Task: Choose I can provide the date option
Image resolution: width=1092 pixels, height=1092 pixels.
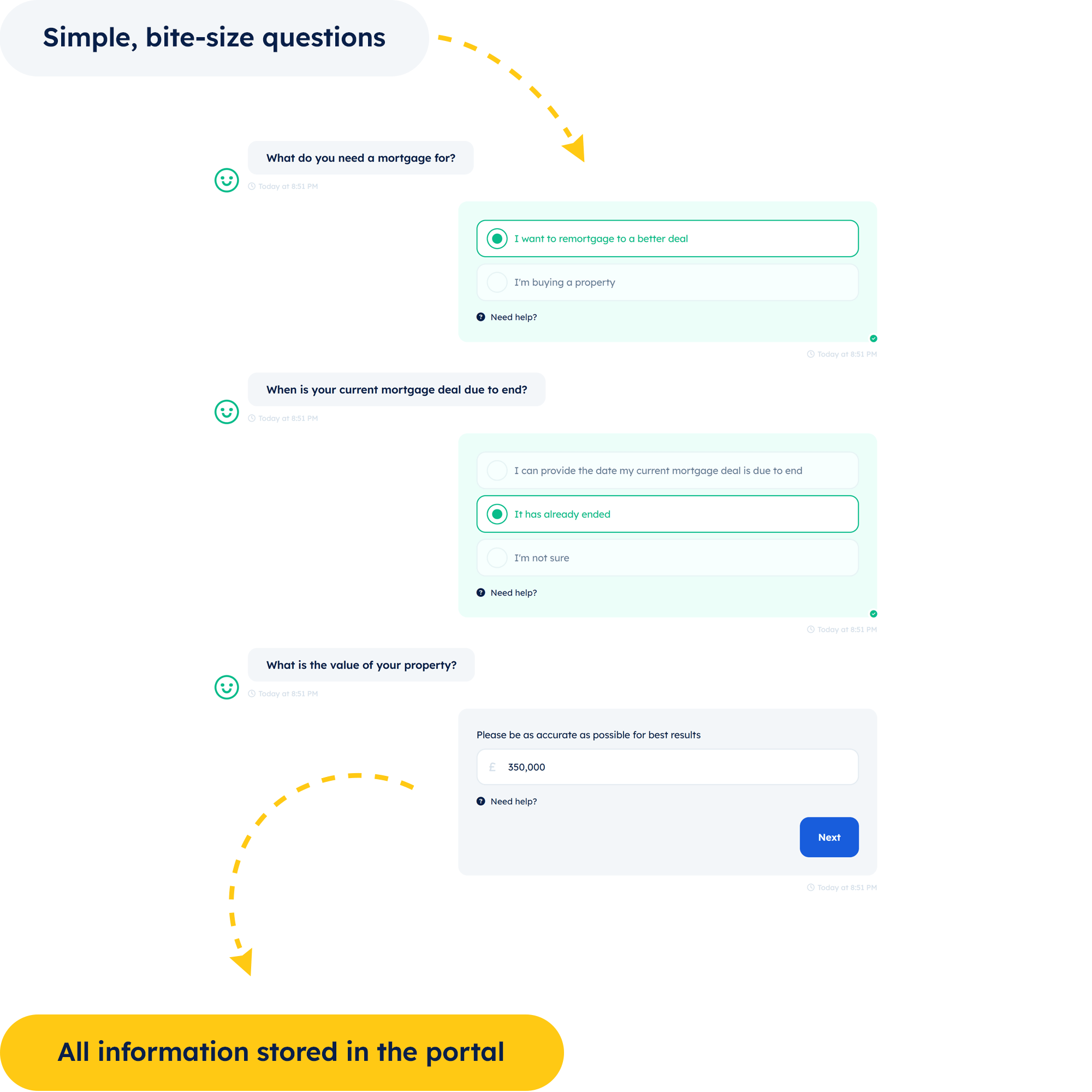Action: (668, 470)
